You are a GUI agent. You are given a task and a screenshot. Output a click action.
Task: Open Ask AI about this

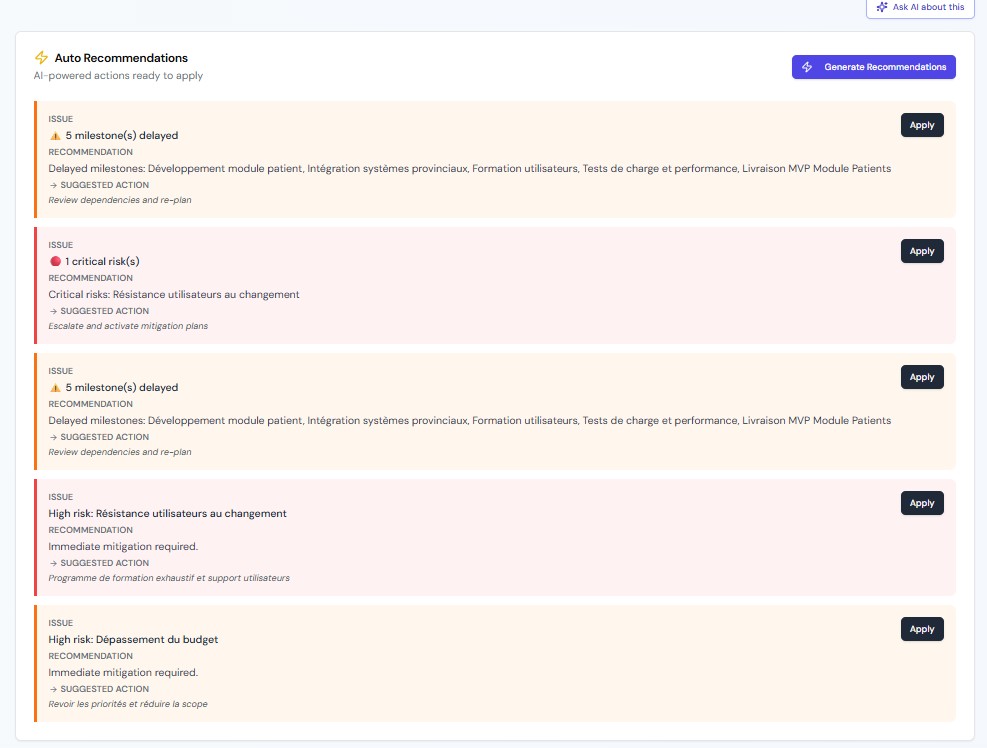[x=920, y=8]
